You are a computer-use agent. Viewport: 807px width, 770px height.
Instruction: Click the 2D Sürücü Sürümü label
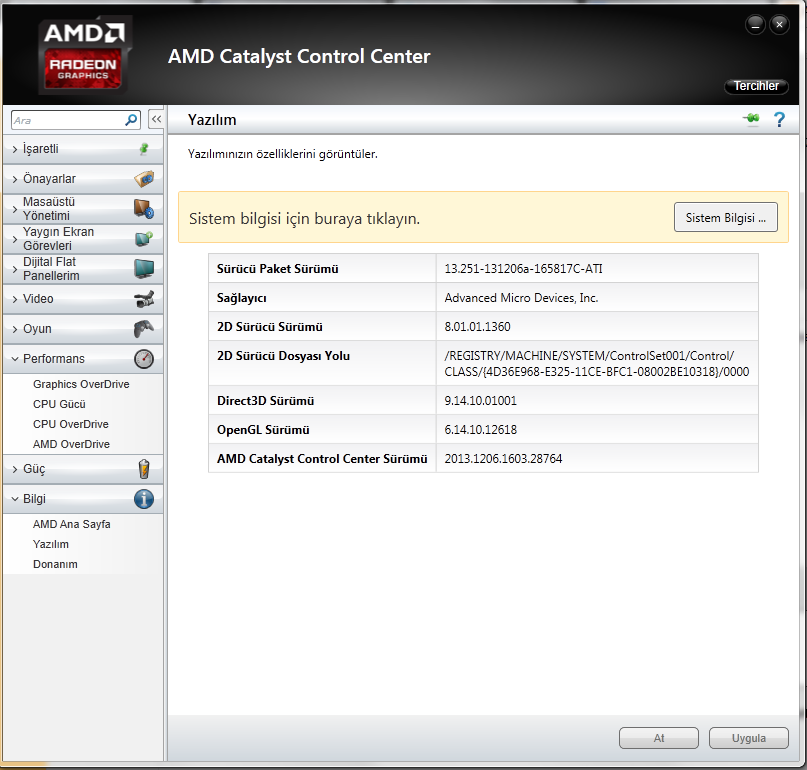point(270,327)
